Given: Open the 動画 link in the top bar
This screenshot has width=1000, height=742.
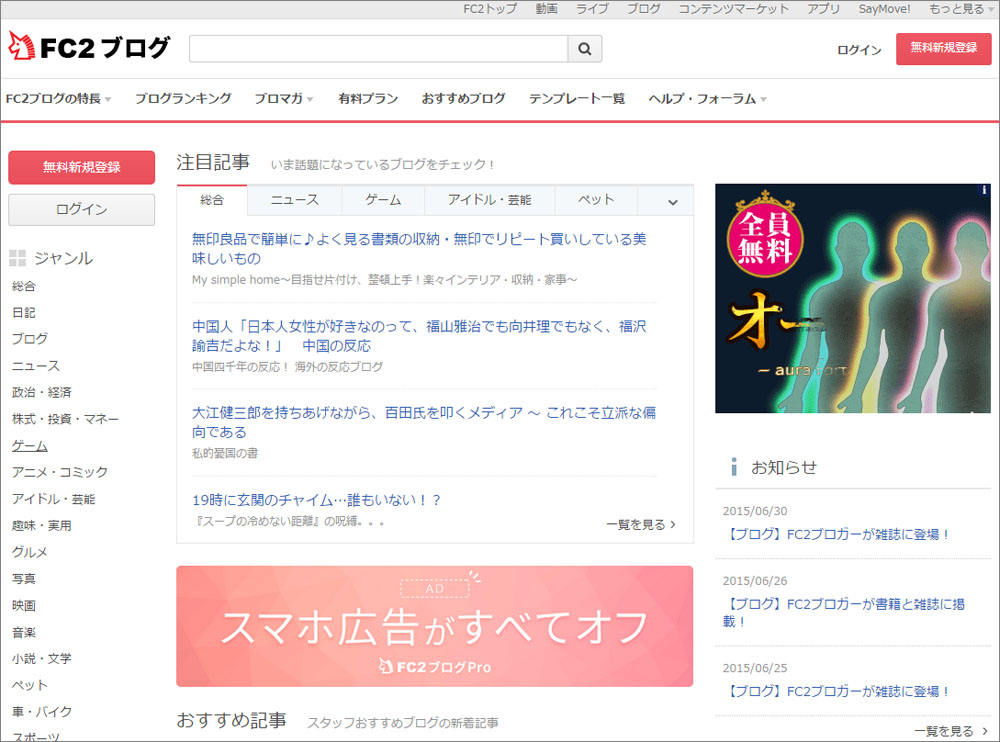Looking at the screenshot, I should pos(547,9).
